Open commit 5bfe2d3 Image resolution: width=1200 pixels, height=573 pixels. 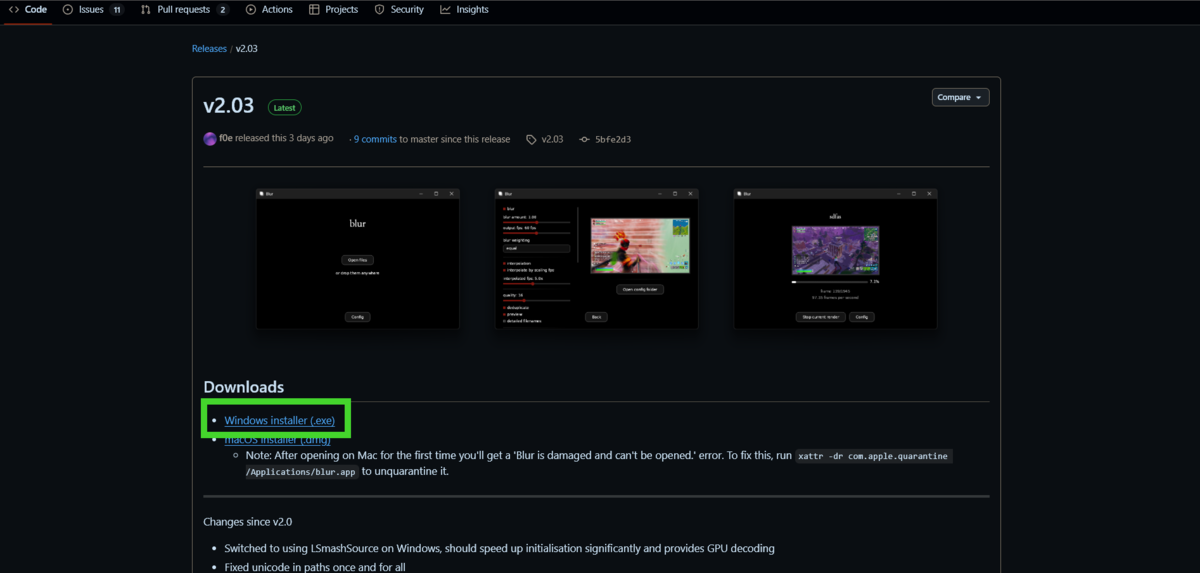click(x=613, y=140)
